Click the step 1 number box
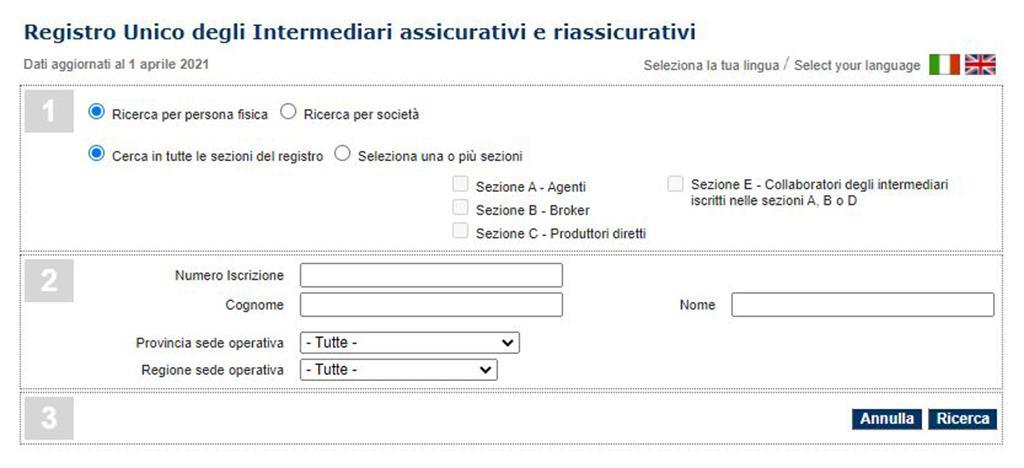 [49, 111]
